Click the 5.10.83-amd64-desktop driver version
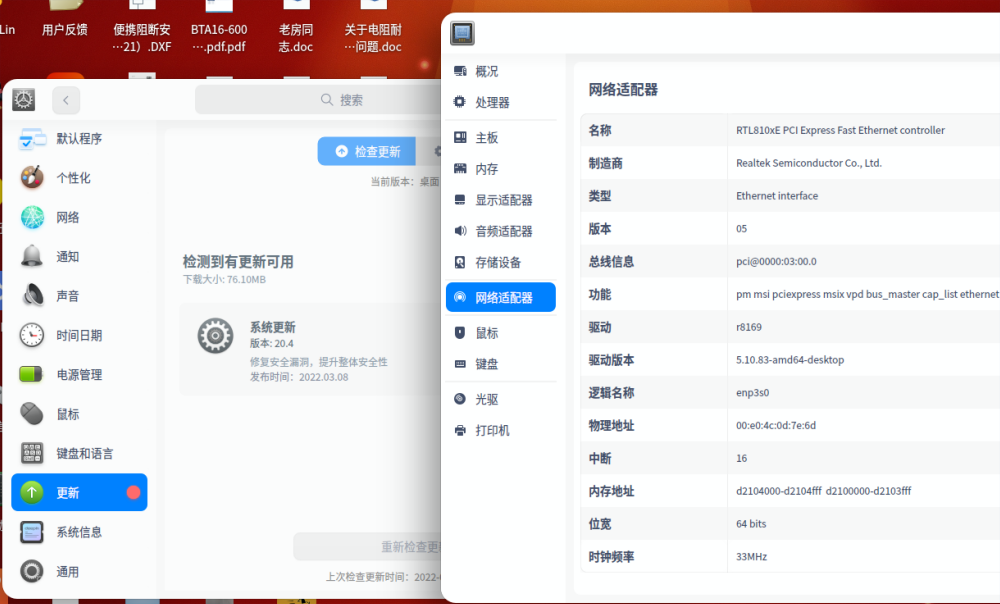The height and width of the screenshot is (604, 1000). pyautogui.click(x=790, y=360)
